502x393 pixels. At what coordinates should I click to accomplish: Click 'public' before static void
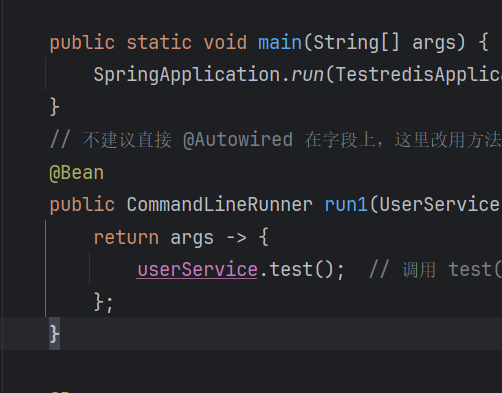tap(82, 43)
